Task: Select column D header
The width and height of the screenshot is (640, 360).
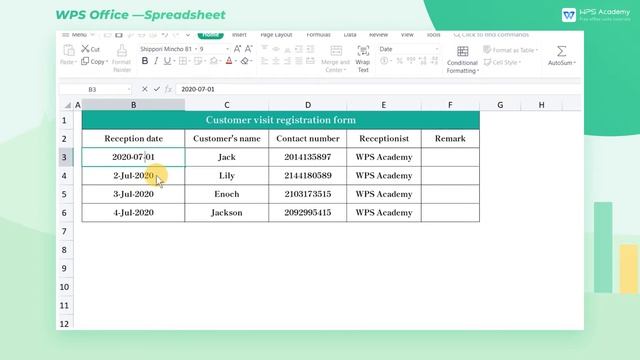Action: (x=308, y=105)
